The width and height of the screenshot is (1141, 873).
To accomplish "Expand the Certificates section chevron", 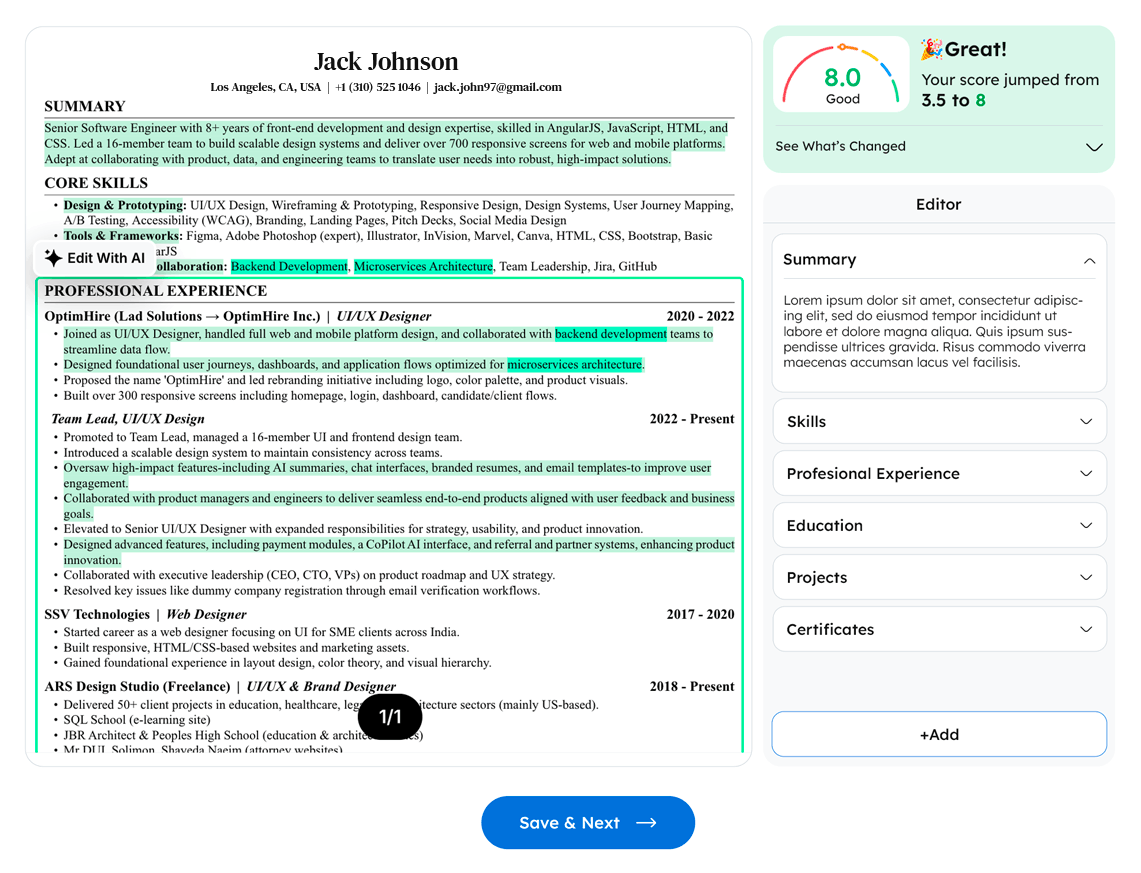I will coord(1086,629).
